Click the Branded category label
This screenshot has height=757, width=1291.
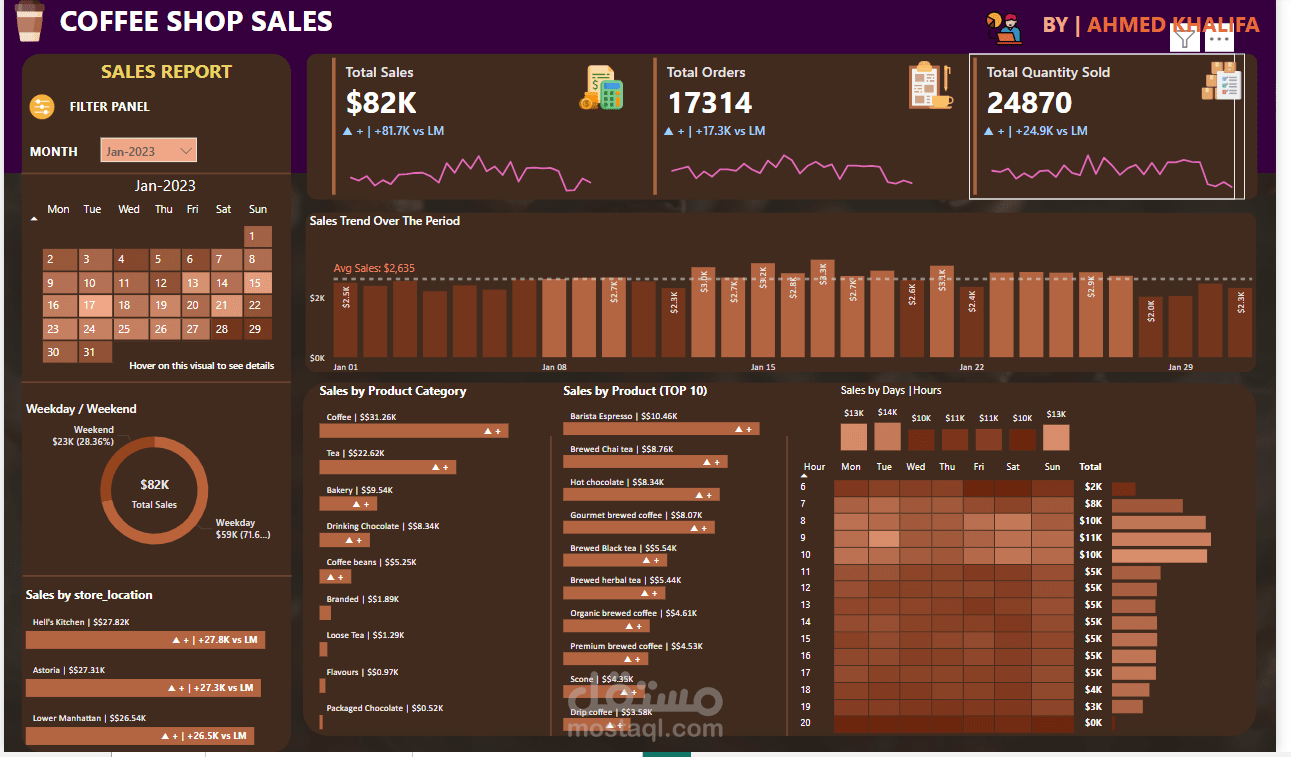pyautogui.click(x=363, y=599)
